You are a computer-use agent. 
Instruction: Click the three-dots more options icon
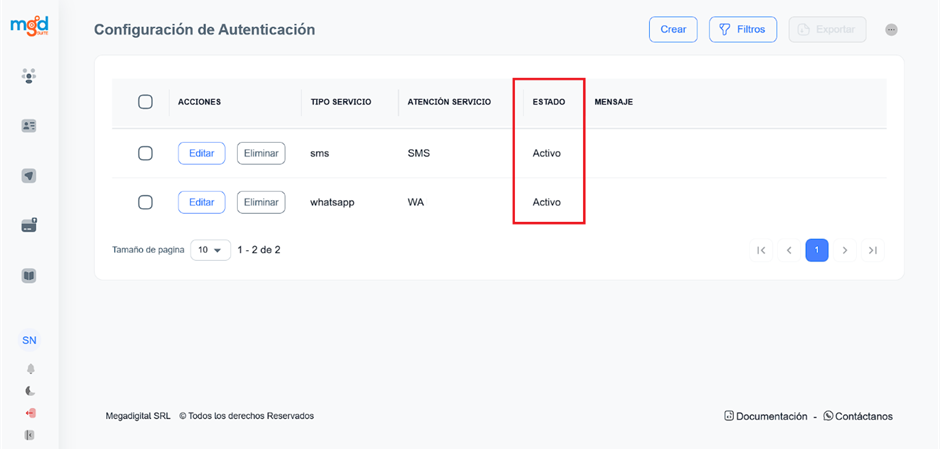coord(891,30)
